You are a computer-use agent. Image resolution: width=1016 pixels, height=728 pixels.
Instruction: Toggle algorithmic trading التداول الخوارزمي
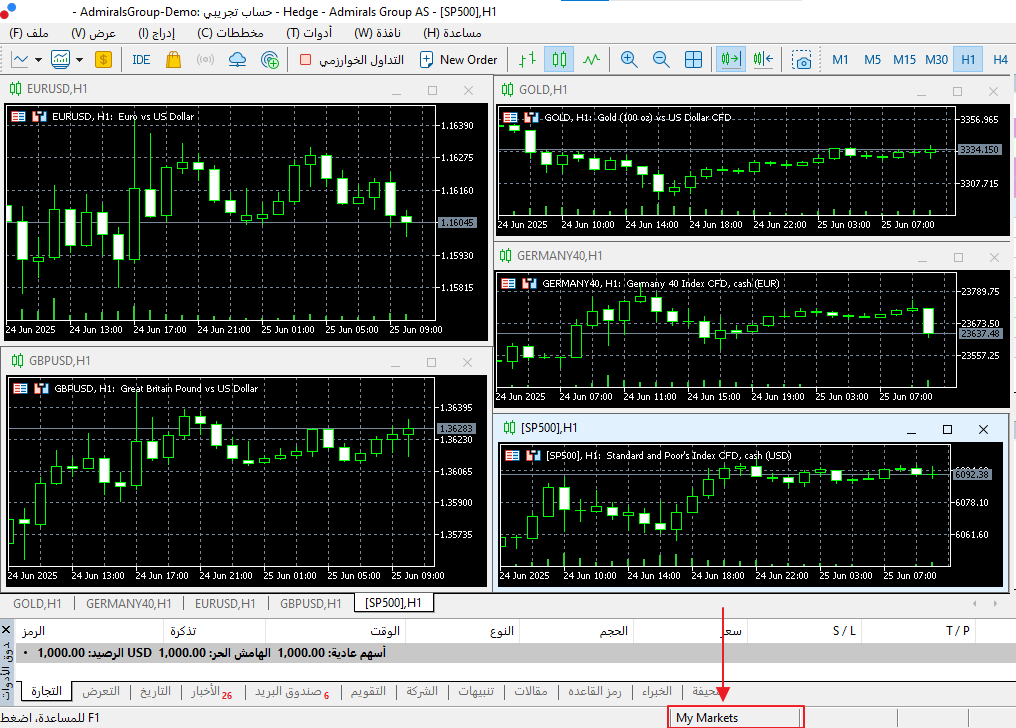point(352,60)
